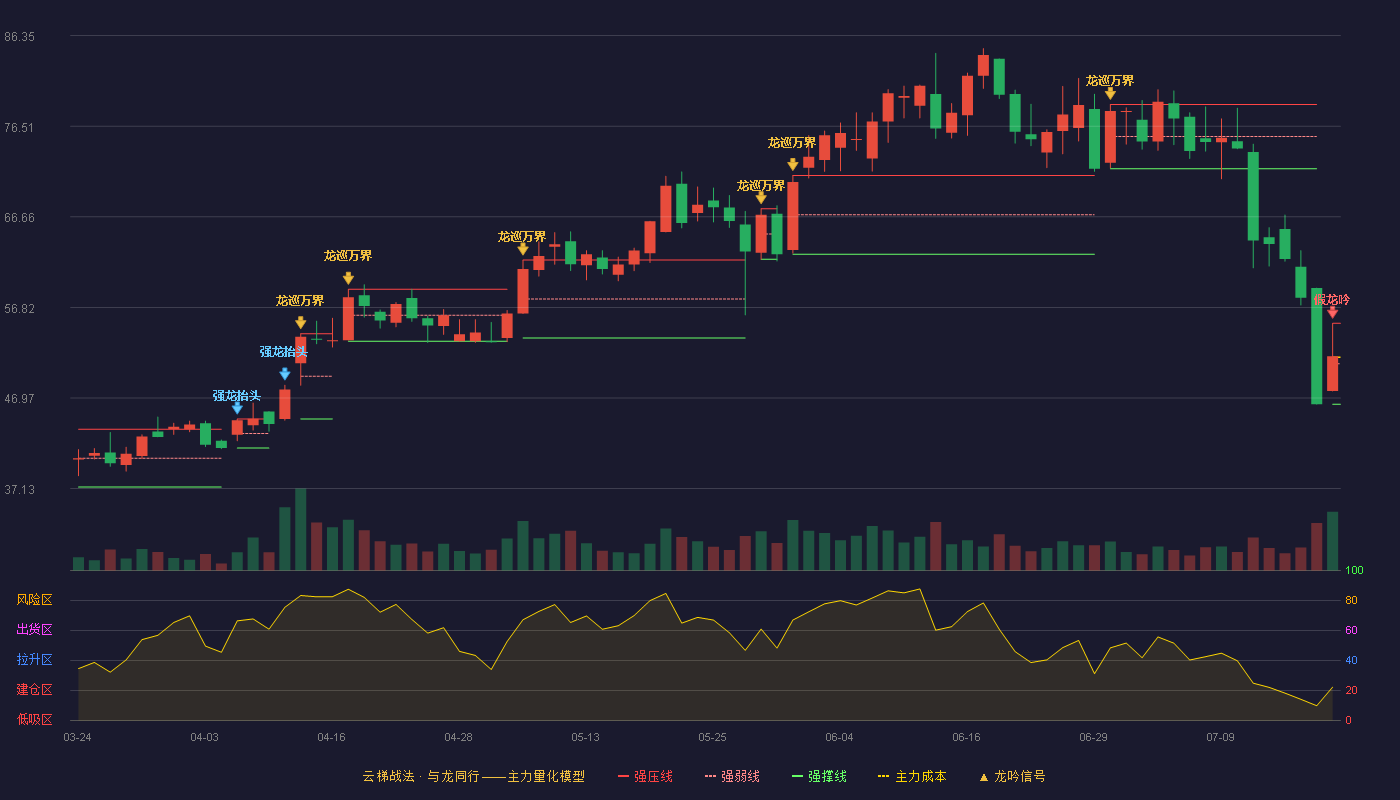Click the 05-13 date label

[x=585, y=737]
